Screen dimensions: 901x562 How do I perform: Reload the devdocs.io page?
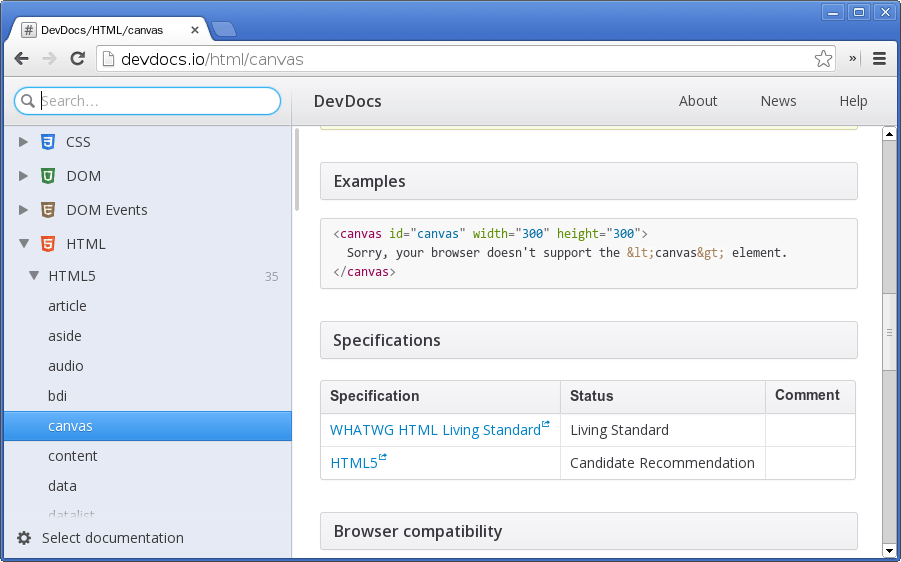point(78,59)
